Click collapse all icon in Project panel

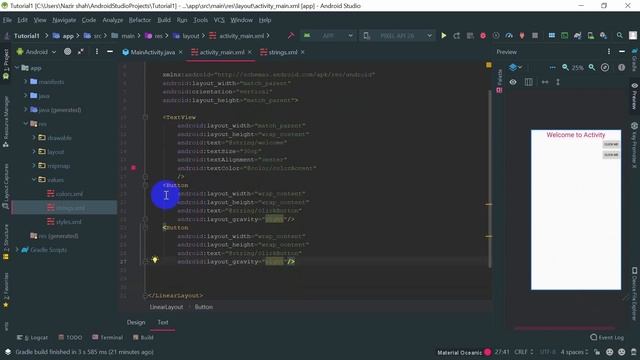pos(81,52)
